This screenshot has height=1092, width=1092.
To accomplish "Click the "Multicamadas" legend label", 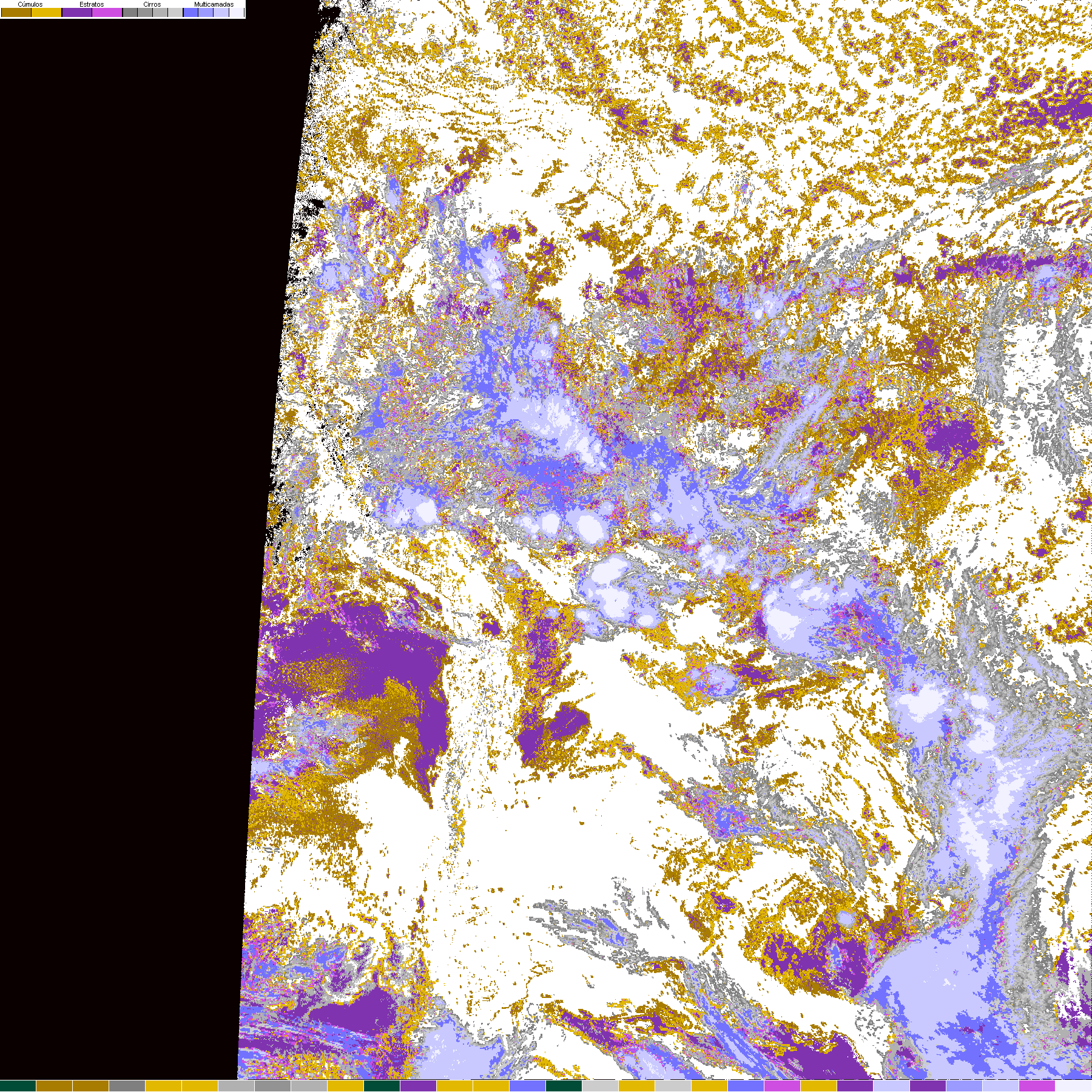I will point(214,4).
